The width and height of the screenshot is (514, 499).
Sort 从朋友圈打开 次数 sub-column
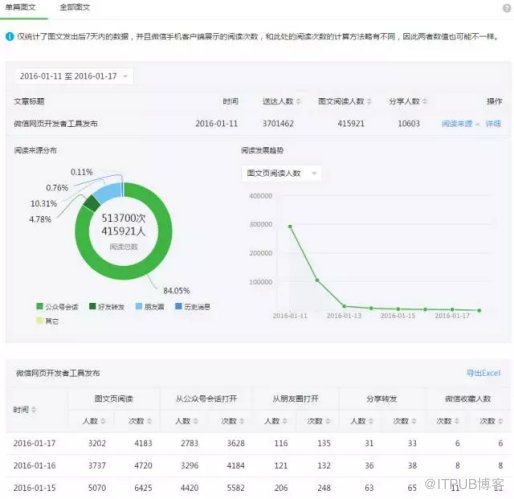[328, 421]
